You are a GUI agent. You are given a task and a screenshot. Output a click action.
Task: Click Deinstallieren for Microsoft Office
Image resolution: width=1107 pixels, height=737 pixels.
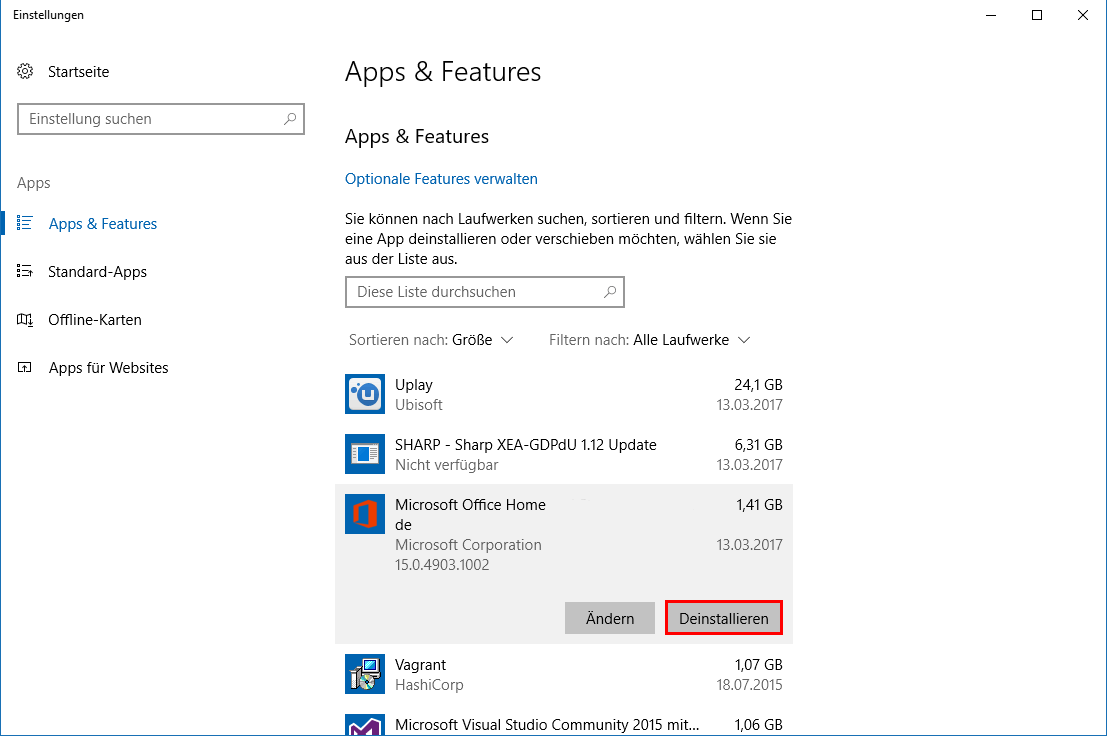point(724,618)
